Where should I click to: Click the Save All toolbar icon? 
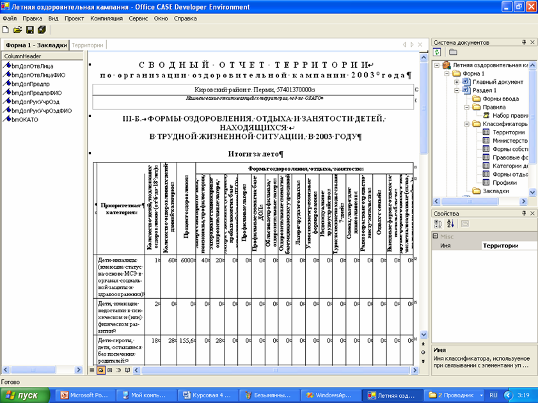(42, 30)
